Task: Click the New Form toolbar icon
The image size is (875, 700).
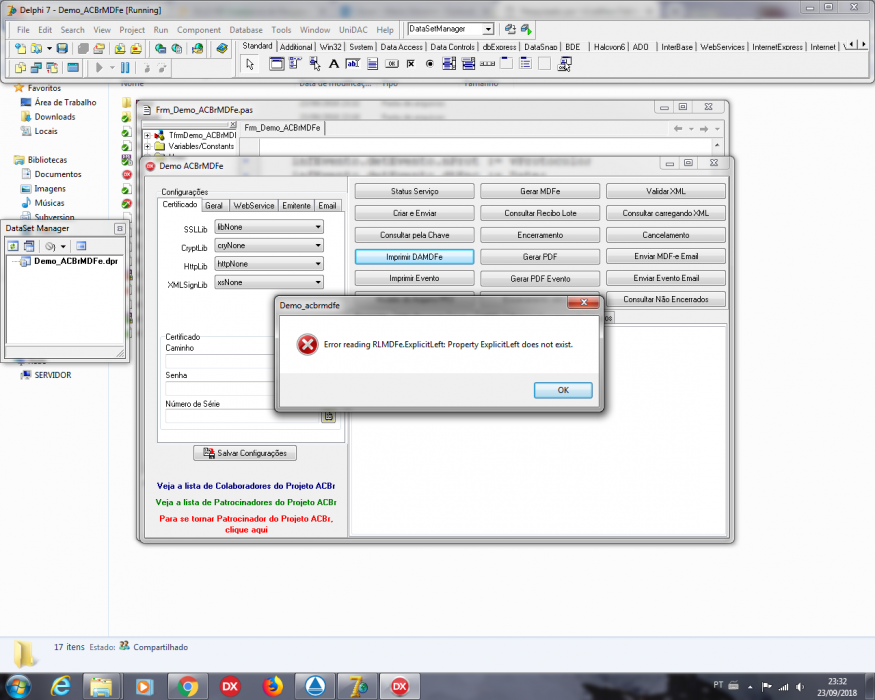Action: pos(73,68)
